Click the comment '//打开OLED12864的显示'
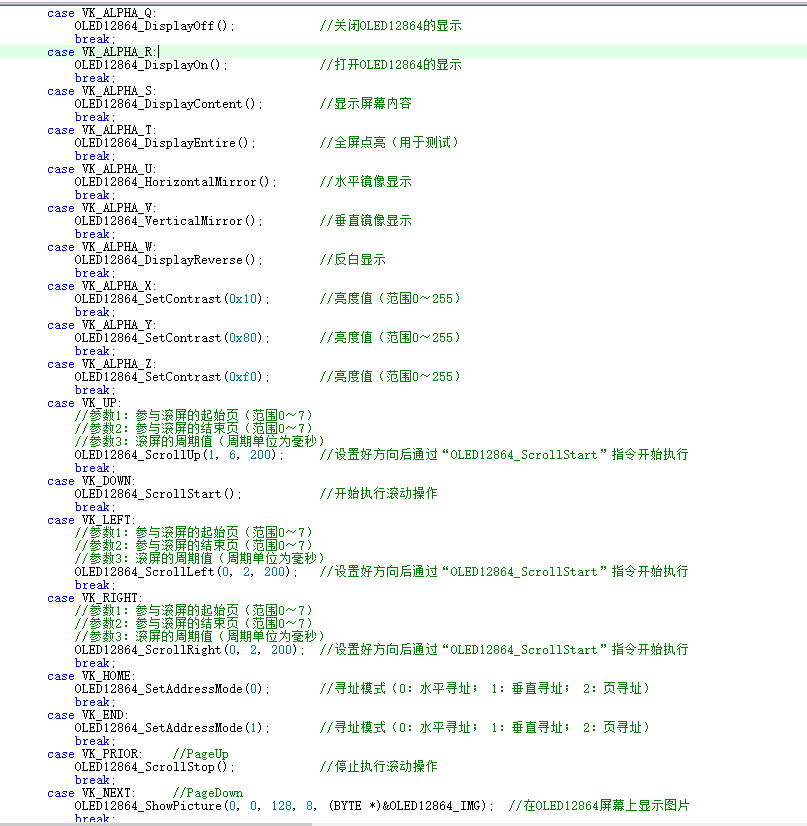Image resolution: width=807 pixels, height=826 pixels. (x=390, y=65)
